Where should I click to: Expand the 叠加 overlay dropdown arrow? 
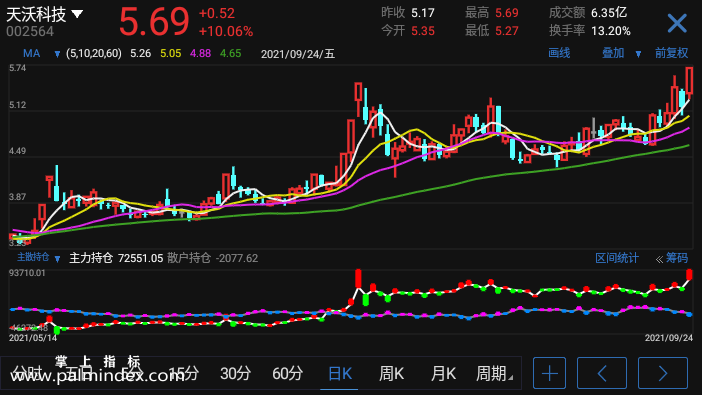[x=638, y=54]
